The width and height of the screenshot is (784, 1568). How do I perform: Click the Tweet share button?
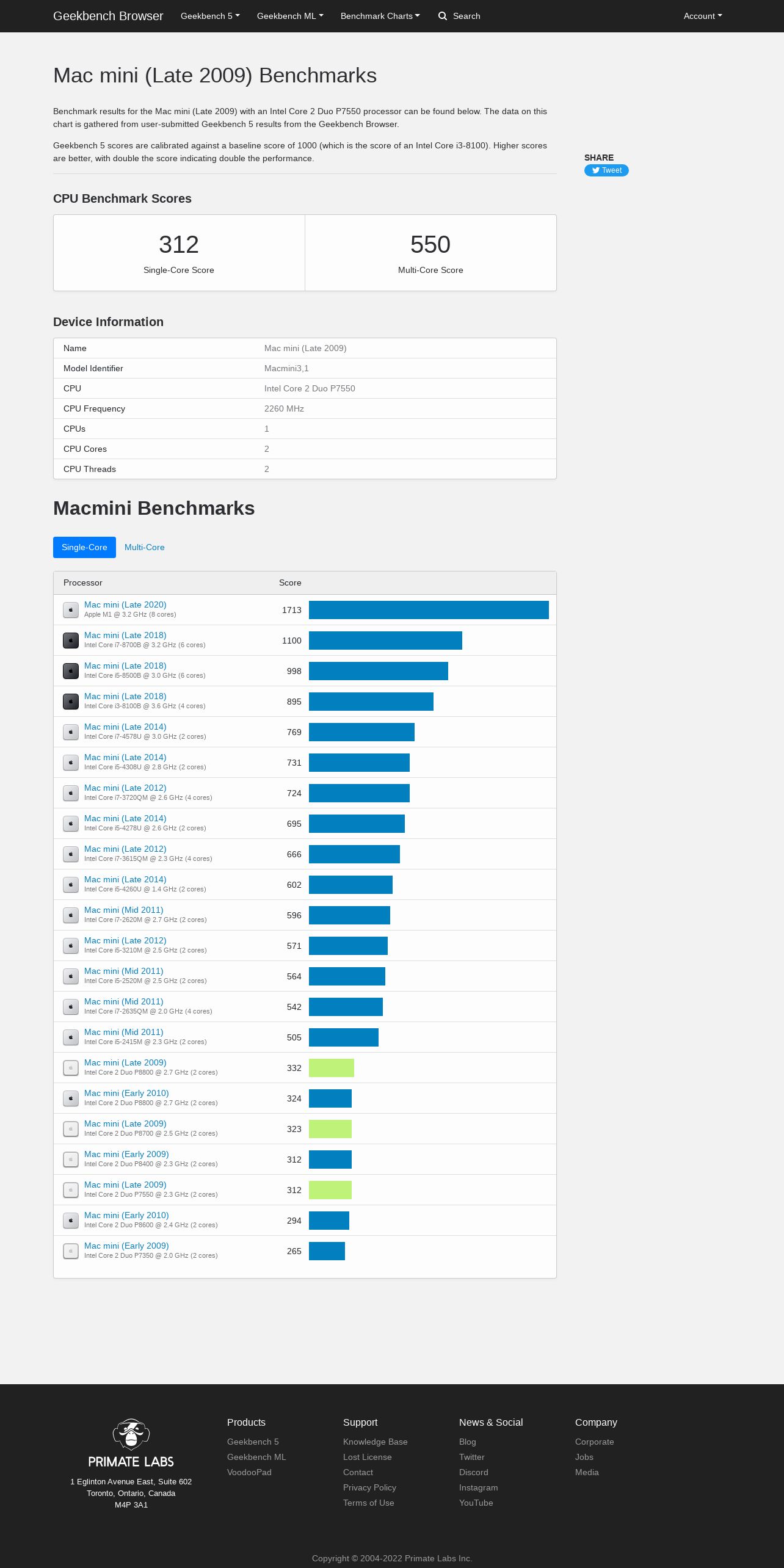click(606, 170)
